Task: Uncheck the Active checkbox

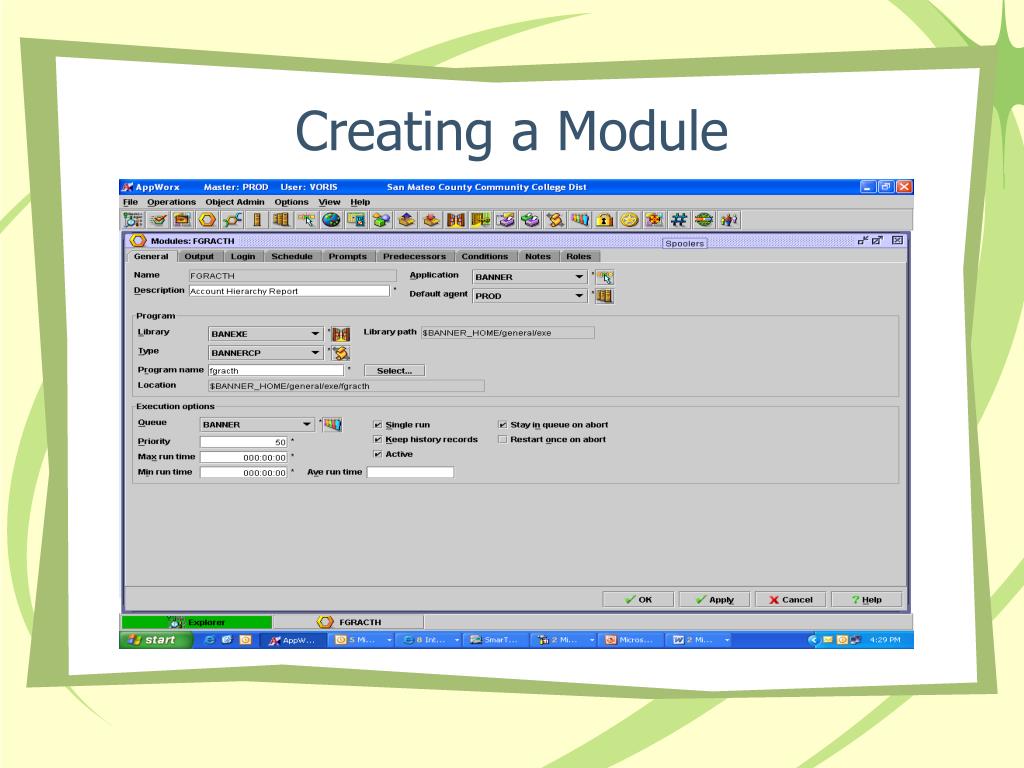Action: (377, 454)
